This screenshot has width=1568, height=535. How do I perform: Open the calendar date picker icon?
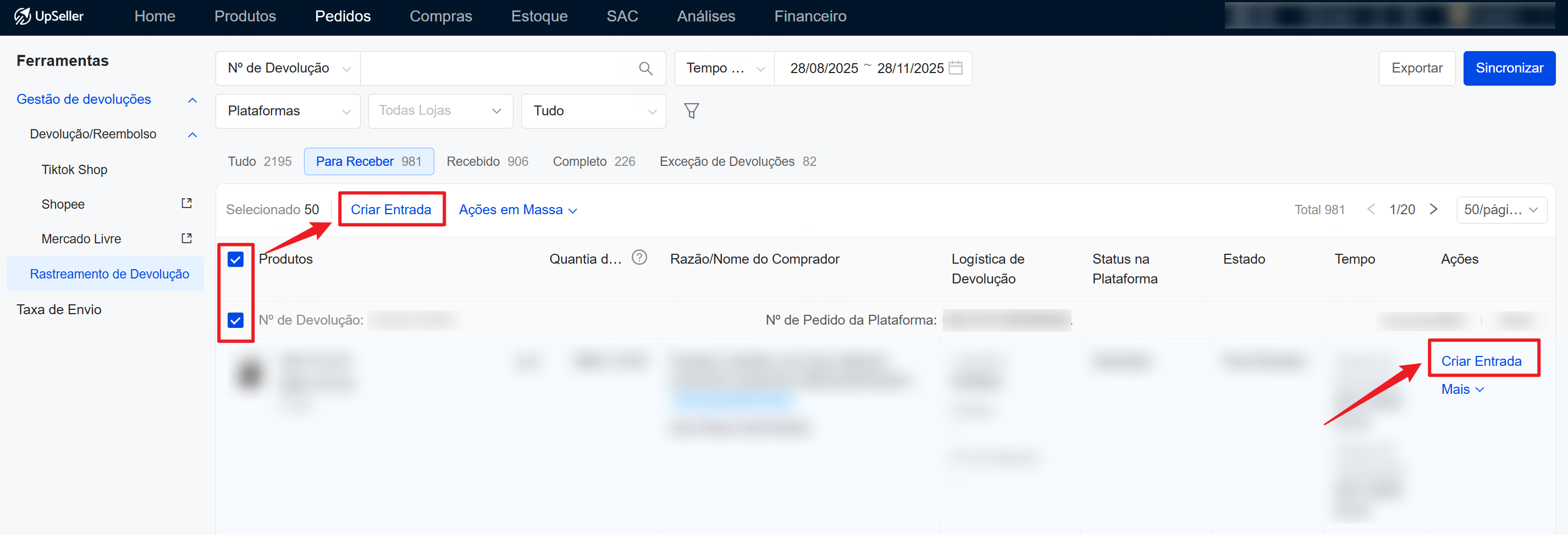tap(956, 68)
